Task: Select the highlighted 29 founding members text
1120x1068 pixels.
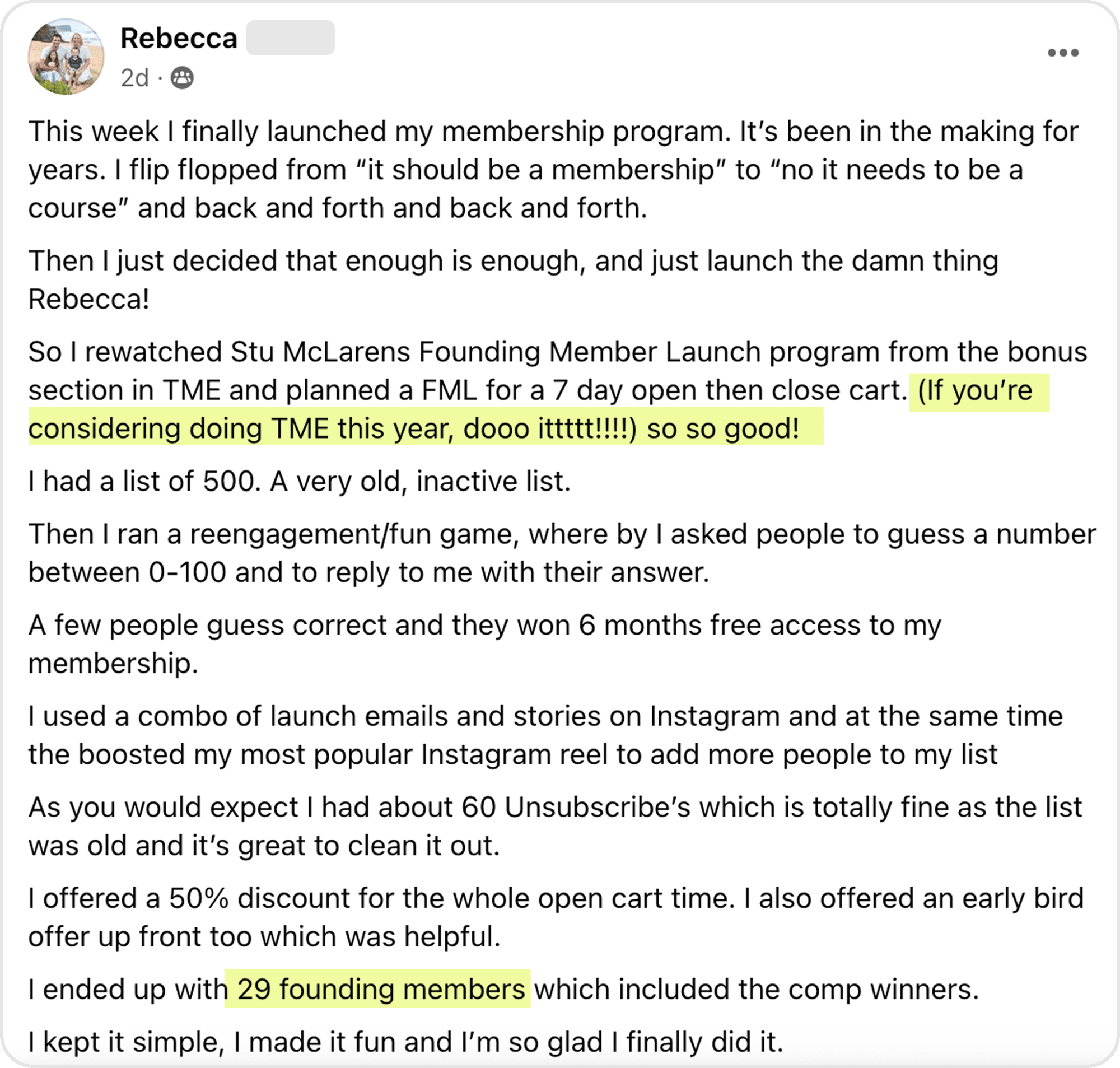Action: [381, 990]
